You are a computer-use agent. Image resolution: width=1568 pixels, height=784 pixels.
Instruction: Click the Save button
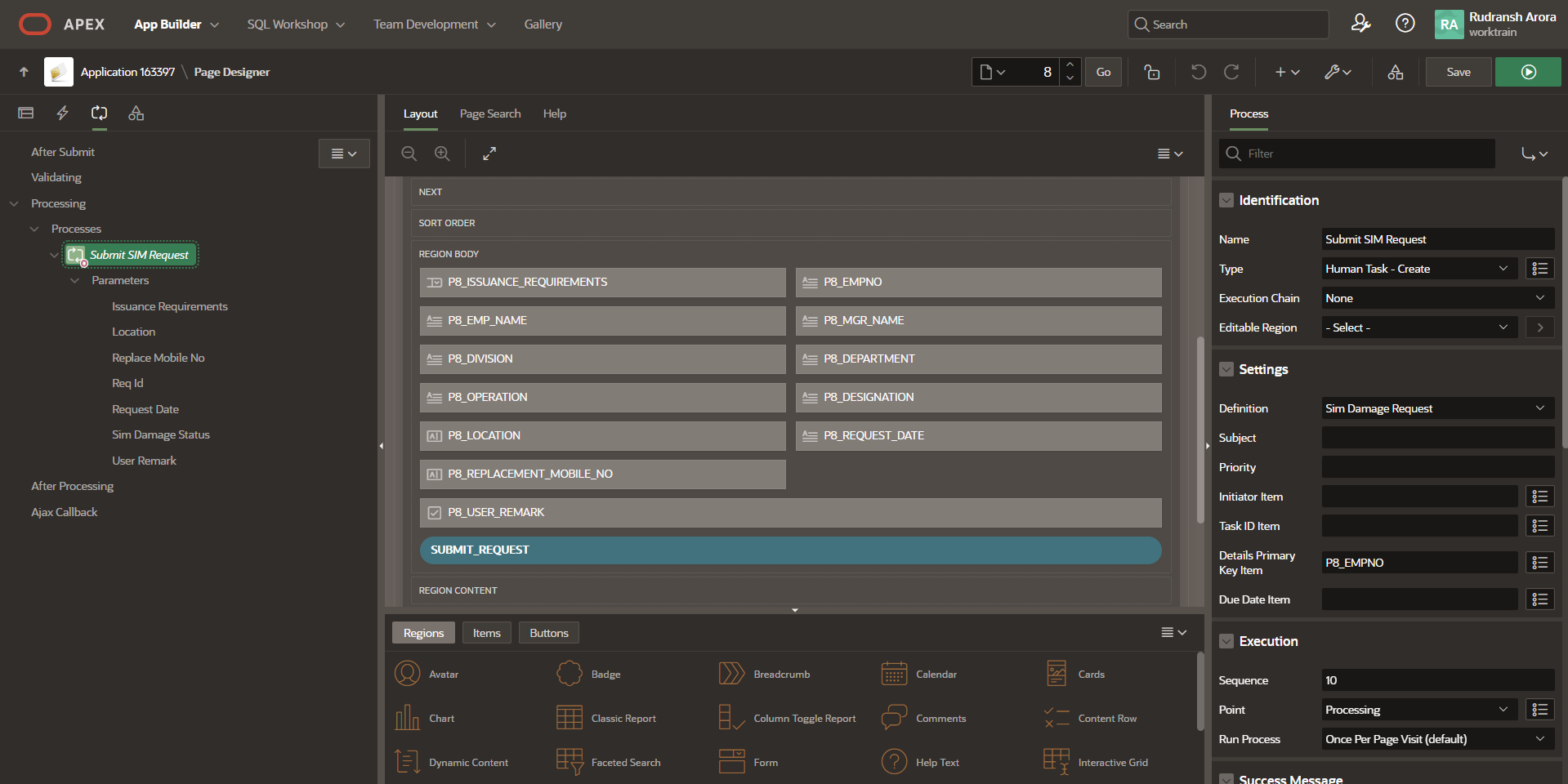coord(1458,72)
